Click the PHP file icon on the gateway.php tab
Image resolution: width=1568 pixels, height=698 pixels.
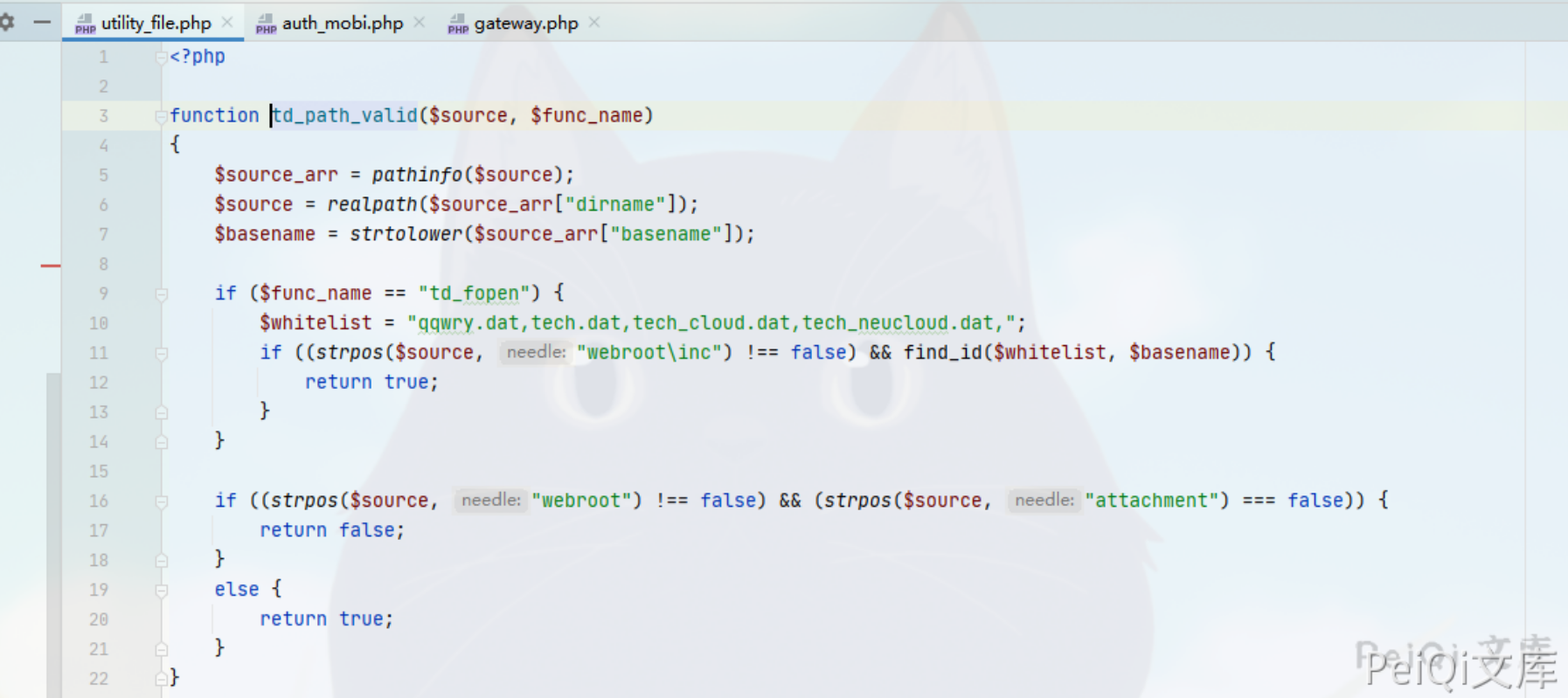click(x=458, y=24)
